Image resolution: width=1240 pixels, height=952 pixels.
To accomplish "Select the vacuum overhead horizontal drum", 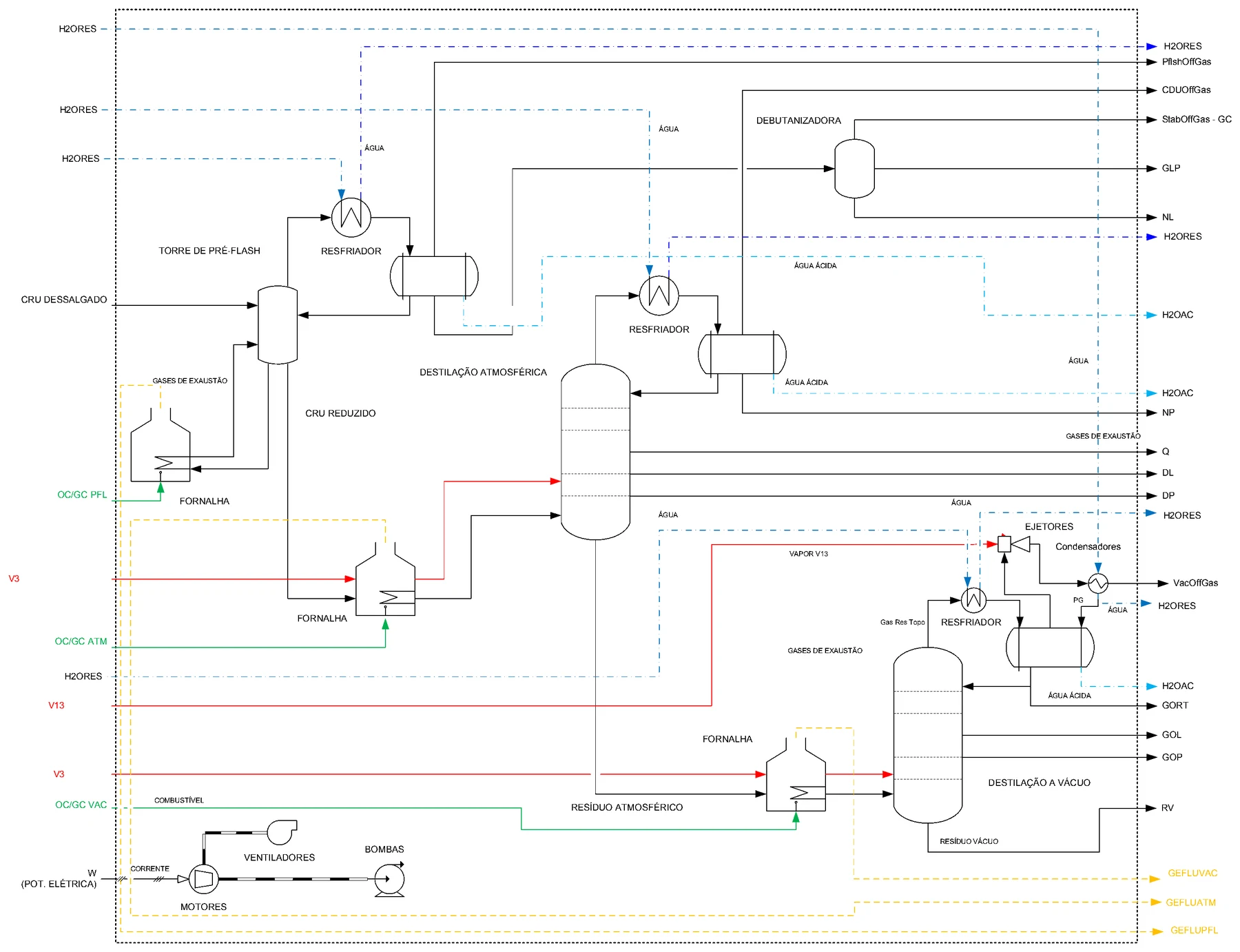I will (x=1050, y=648).
